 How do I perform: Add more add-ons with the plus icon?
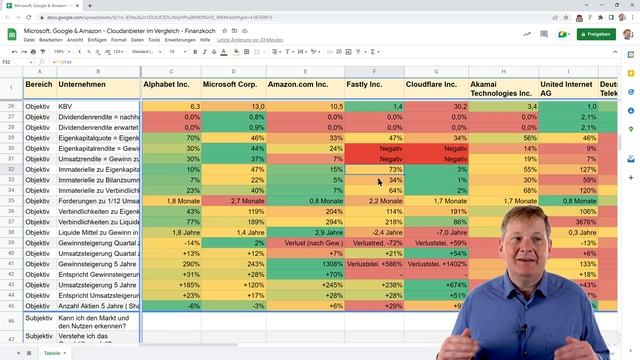click(631, 178)
